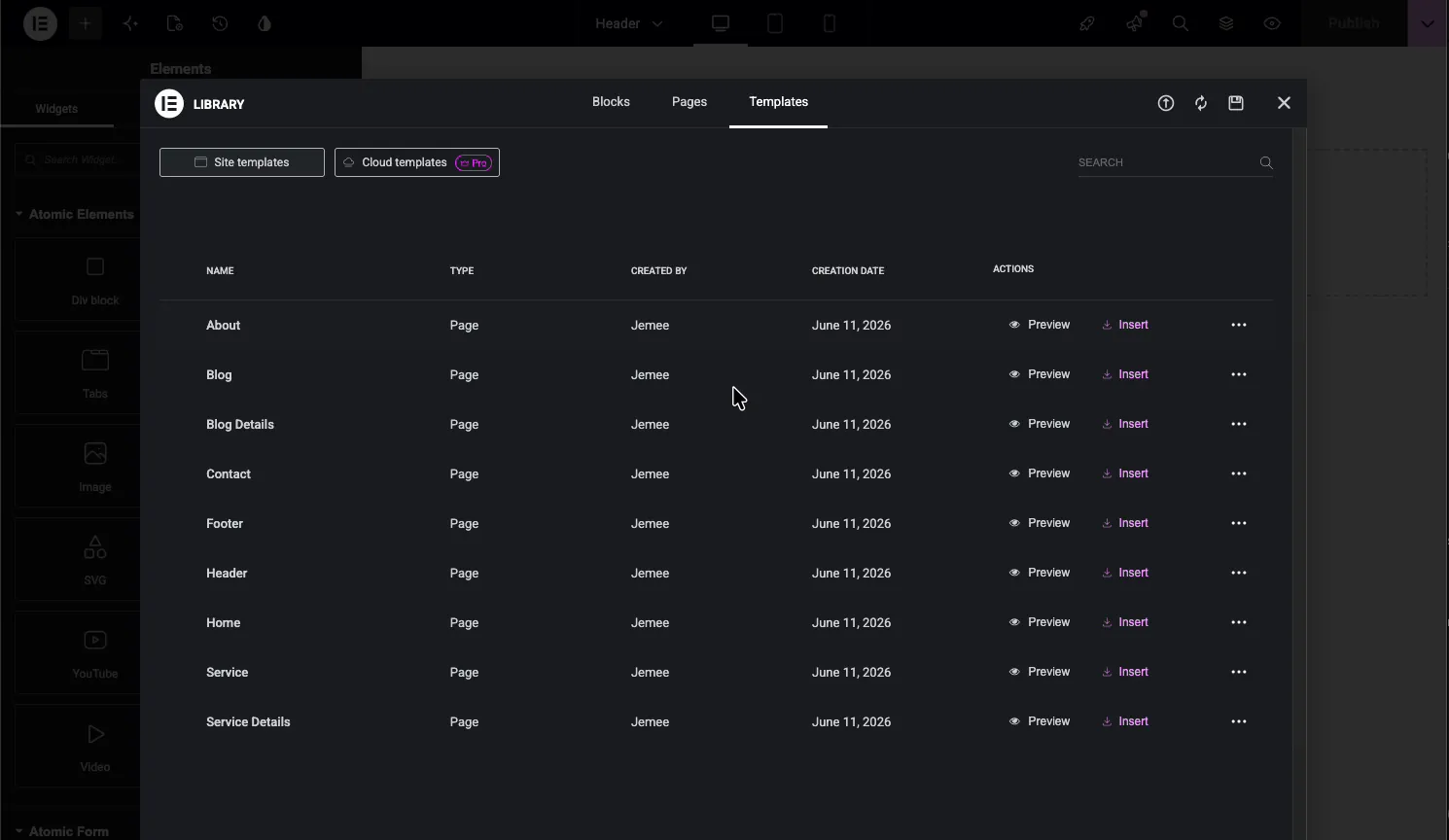This screenshot has height=840, width=1449.
Task: Open the What's New megaphone icon
Action: (x=1134, y=23)
